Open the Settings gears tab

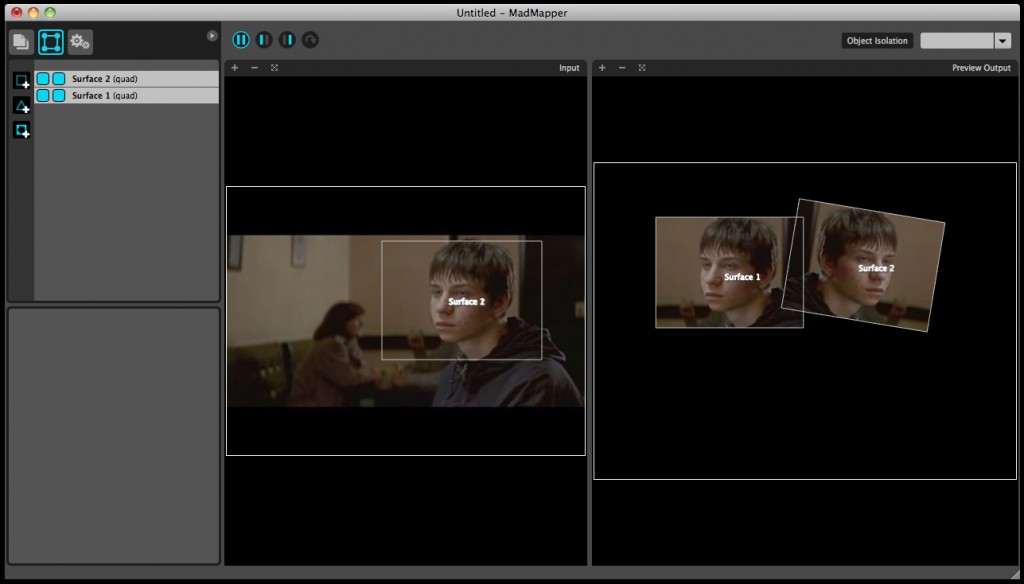coord(80,42)
